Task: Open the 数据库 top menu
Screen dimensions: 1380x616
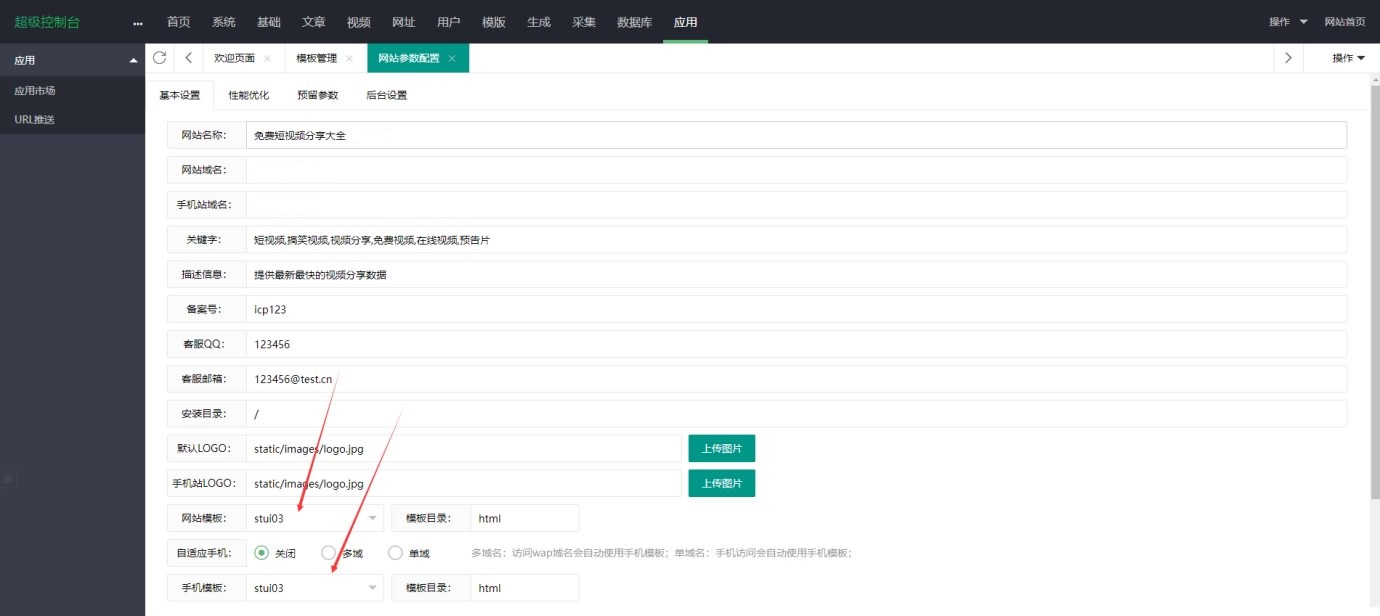Action: tap(635, 22)
